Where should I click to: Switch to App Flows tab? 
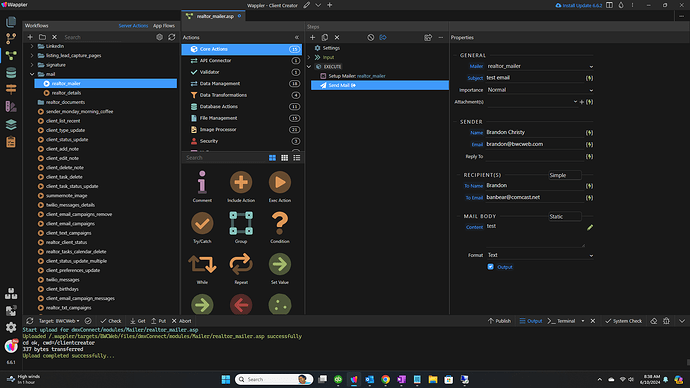point(164,26)
